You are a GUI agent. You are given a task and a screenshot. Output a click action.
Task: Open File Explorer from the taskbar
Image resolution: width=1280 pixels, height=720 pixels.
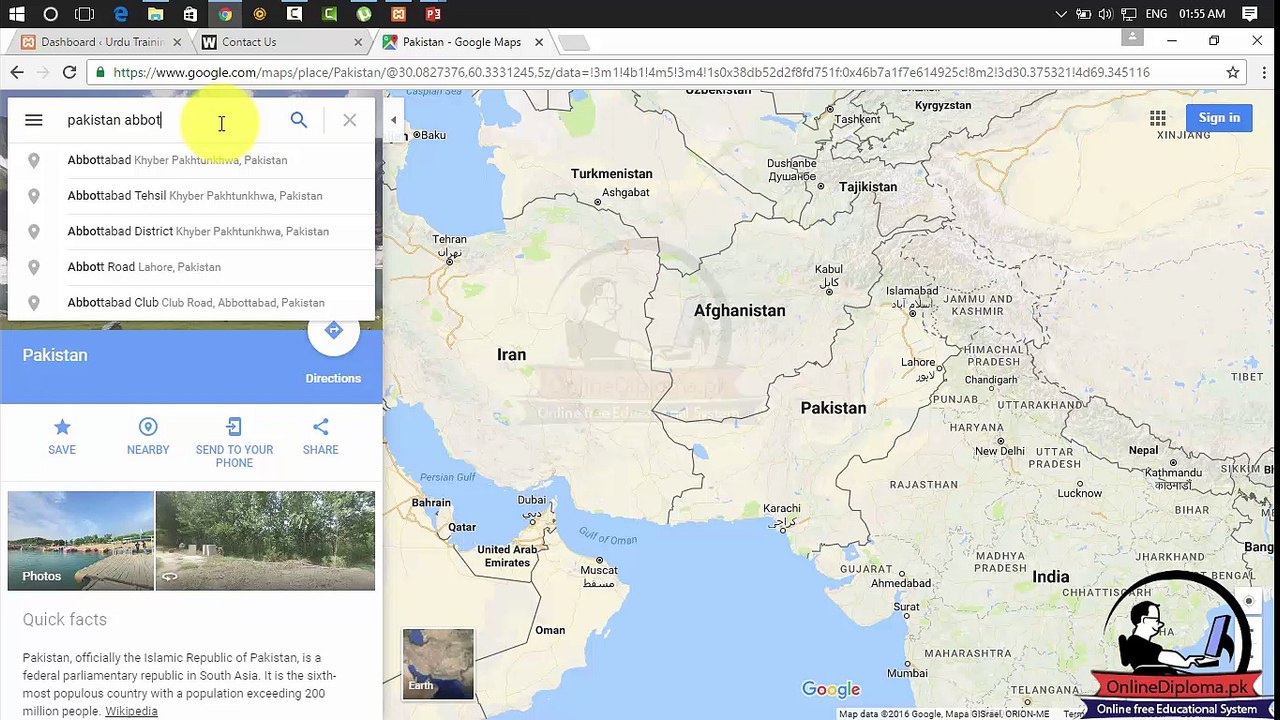pos(155,14)
